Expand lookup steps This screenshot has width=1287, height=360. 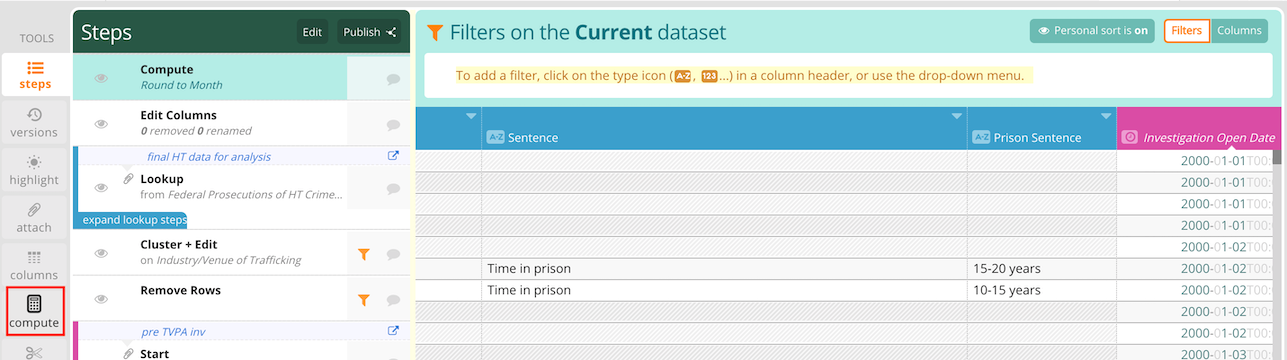point(132,220)
